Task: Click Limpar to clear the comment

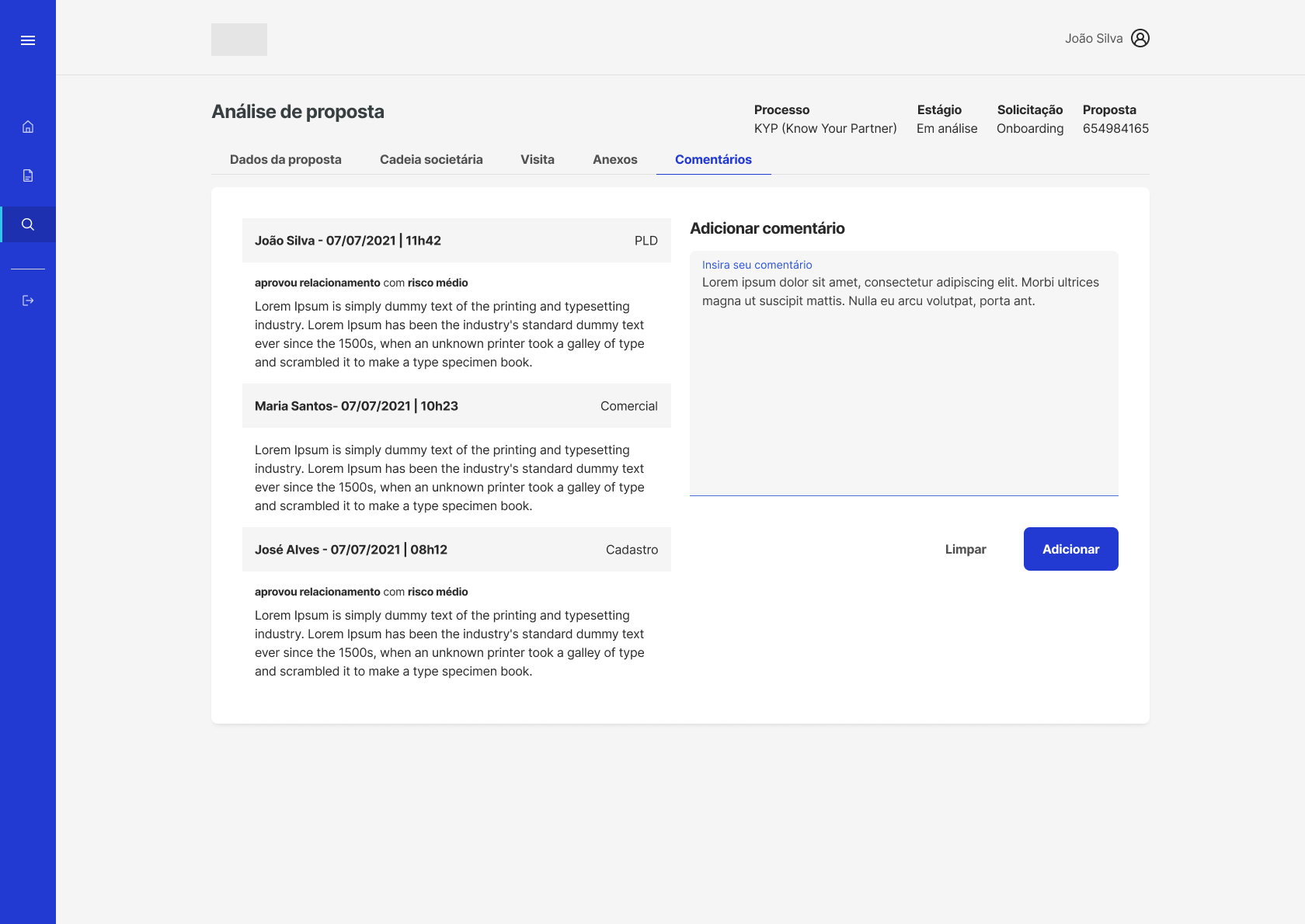Action: [965, 549]
